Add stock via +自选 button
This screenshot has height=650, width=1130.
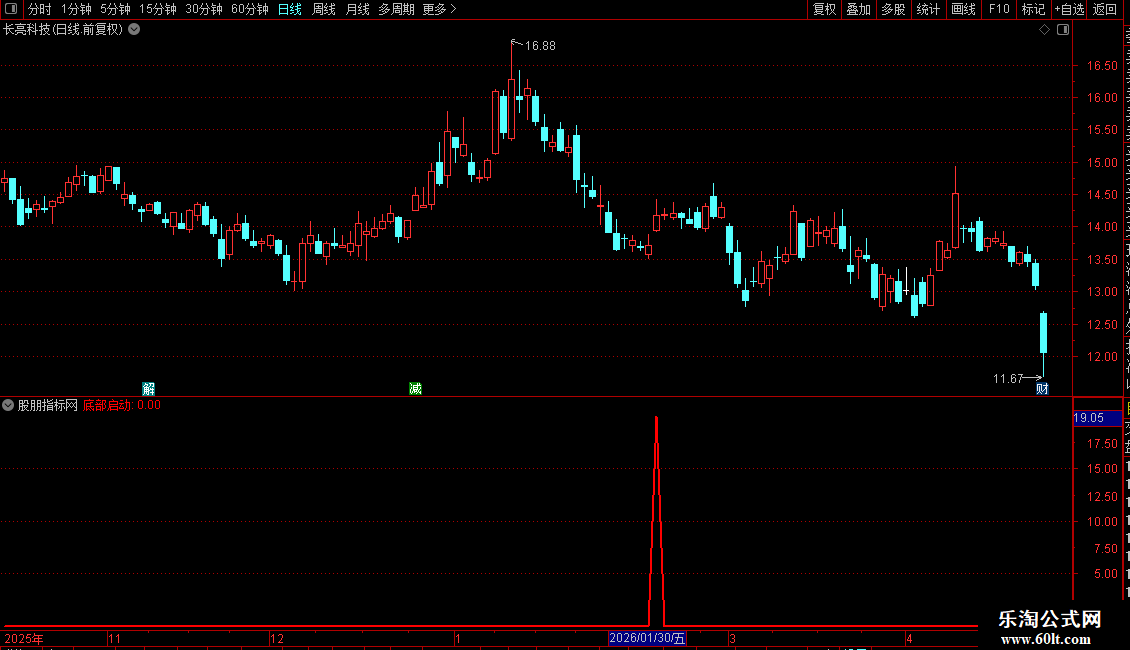(1069, 9)
